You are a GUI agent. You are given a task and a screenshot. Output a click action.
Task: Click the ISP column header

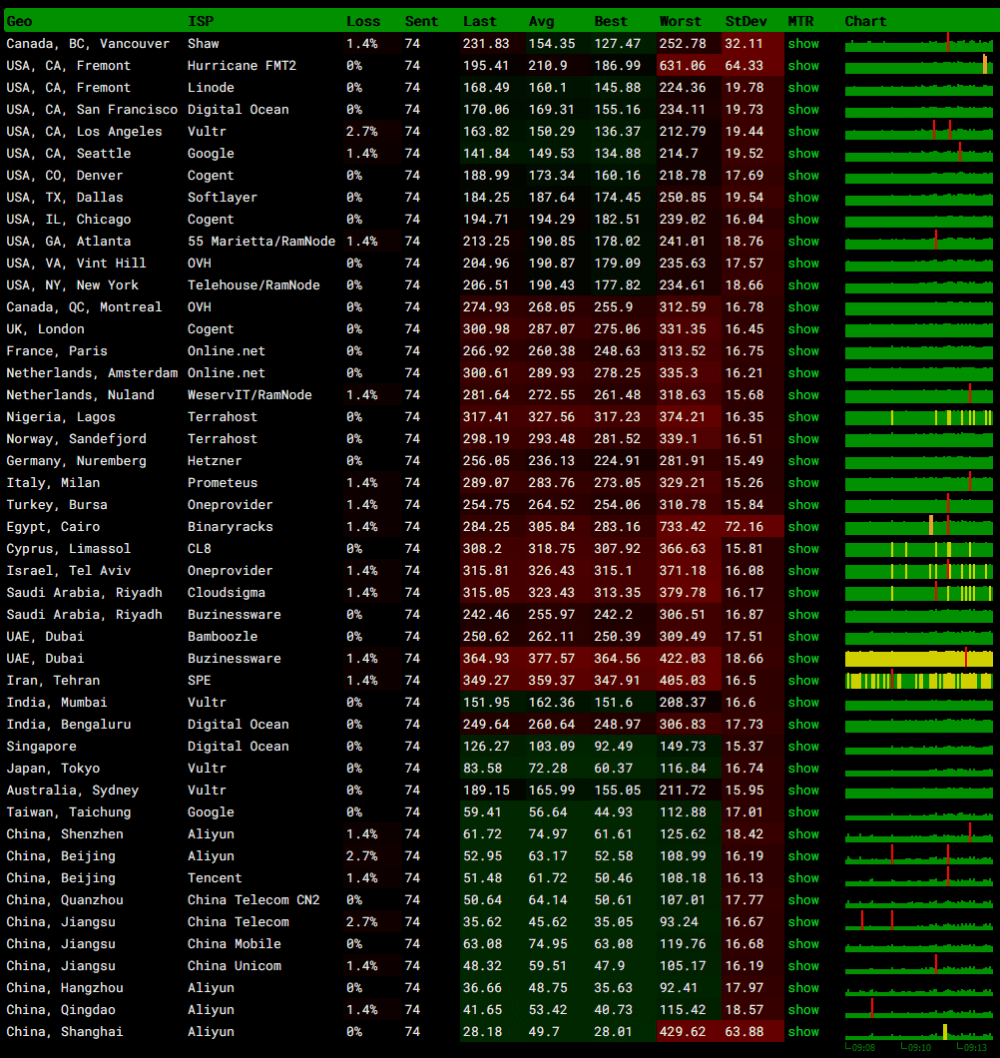tap(200, 21)
